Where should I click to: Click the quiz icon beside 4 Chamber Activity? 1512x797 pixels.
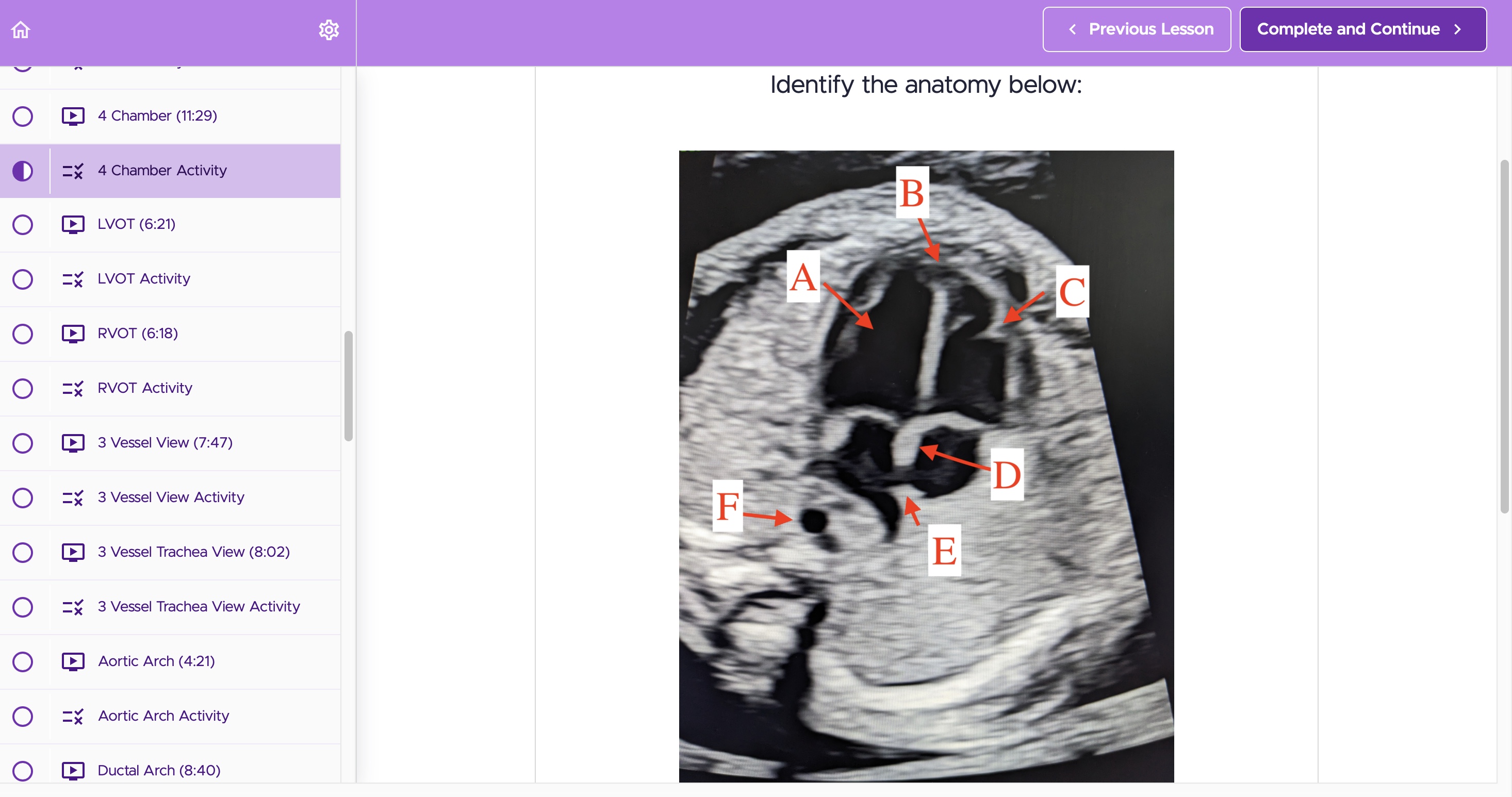click(73, 171)
